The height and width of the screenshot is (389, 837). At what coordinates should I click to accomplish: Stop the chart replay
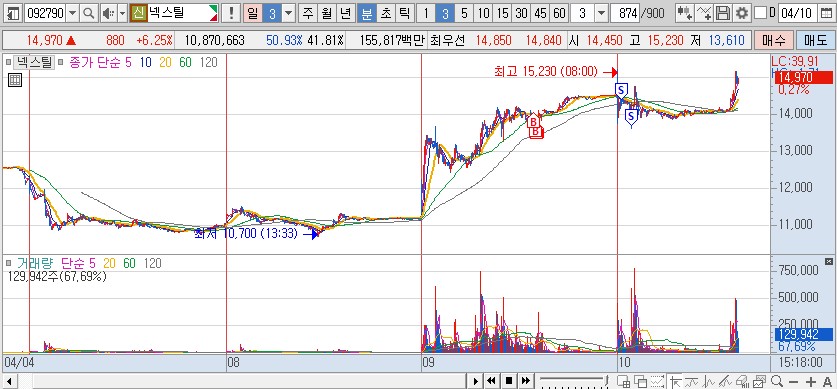(x=509, y=381)
